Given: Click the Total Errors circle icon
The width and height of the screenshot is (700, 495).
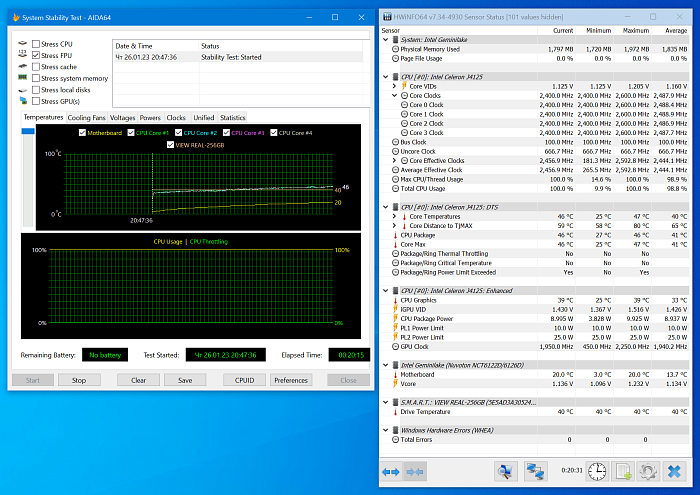Looking at the screenshot, I should coord(395,440).
